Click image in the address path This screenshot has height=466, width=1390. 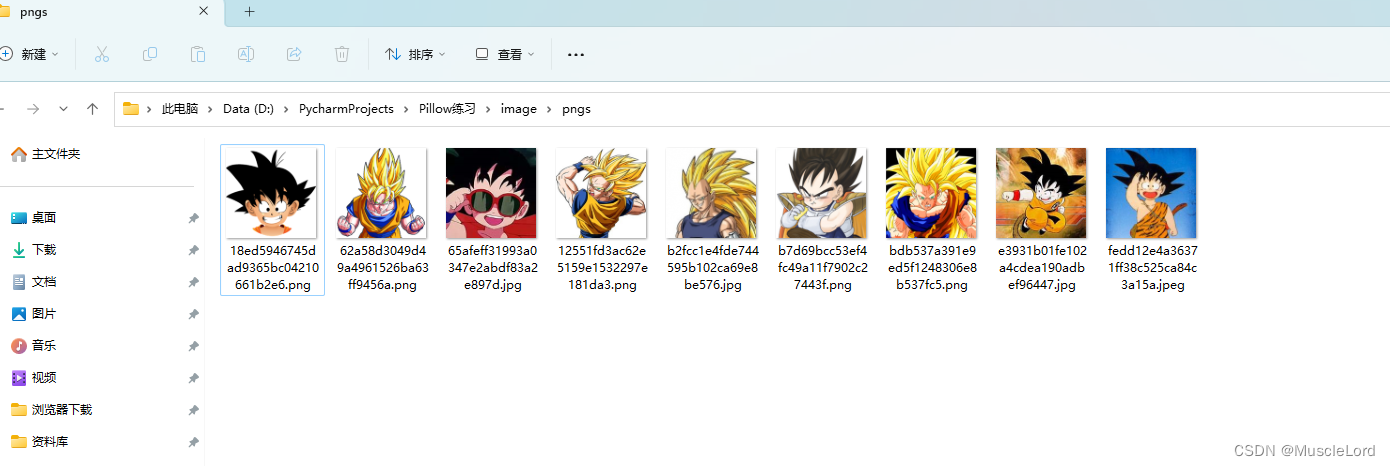[x=519, y=109]
